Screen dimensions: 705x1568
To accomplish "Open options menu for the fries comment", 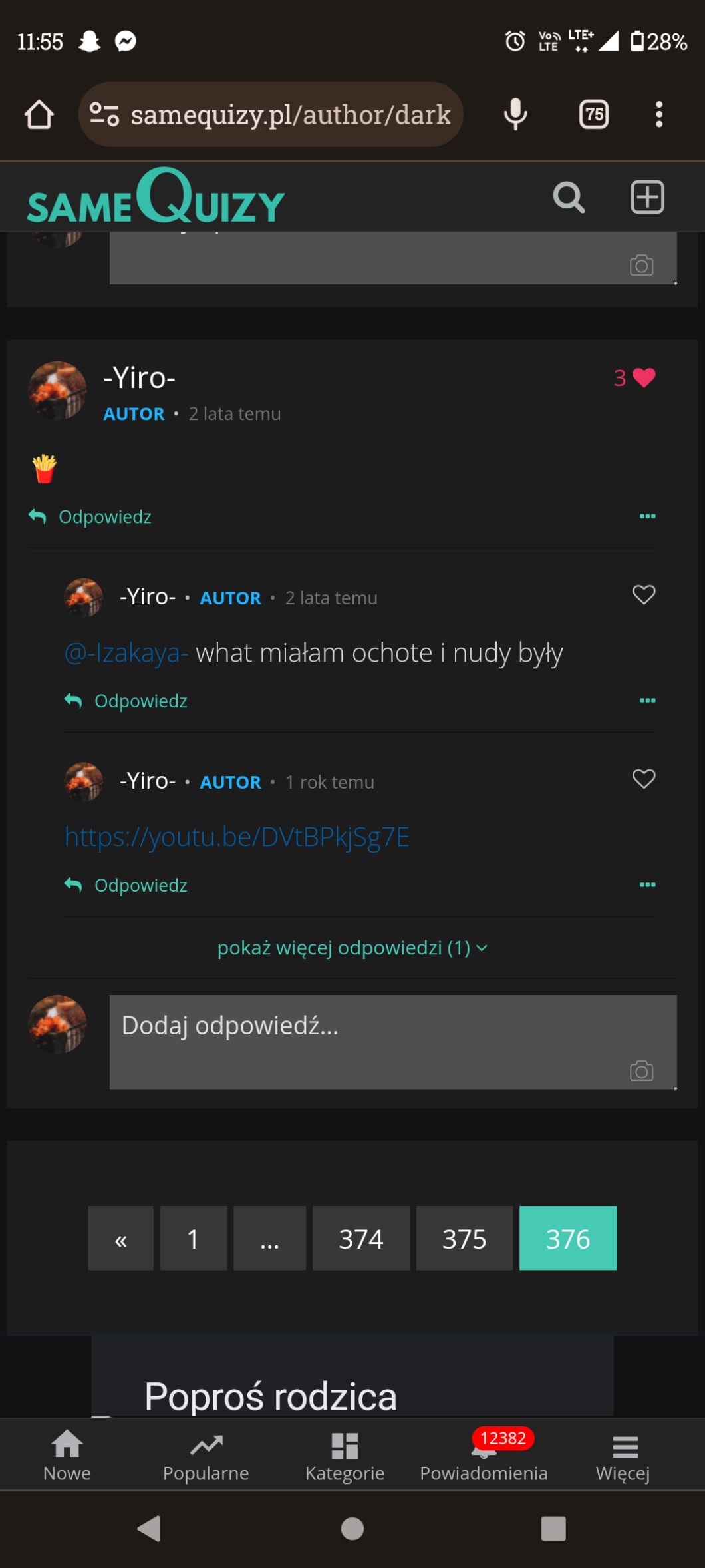I will (x=647, y=516).
